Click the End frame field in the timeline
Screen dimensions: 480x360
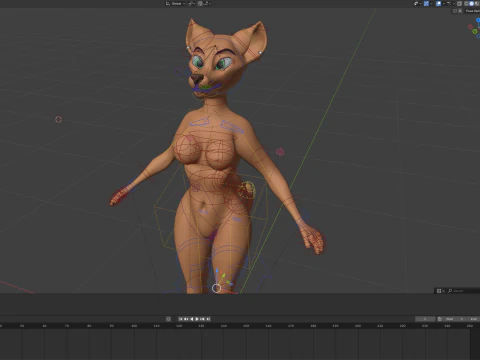(x=473, y=319)
